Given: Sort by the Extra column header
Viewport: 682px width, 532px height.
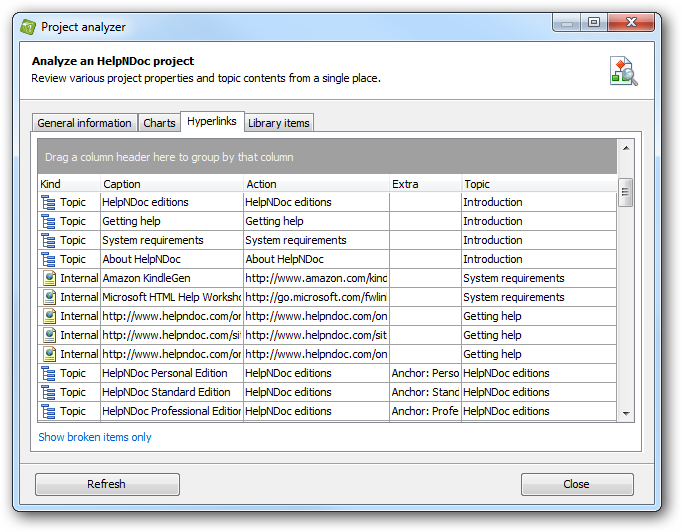Looking at the screenshot, I should (x=425, y=184).
